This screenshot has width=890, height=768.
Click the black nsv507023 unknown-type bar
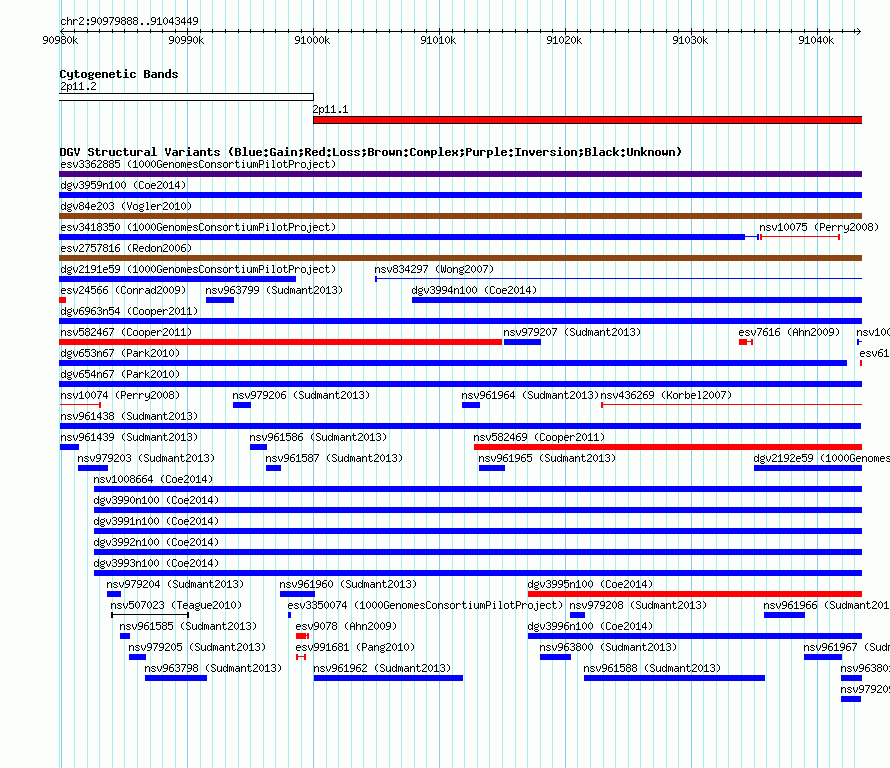click(x=150, y=615)
